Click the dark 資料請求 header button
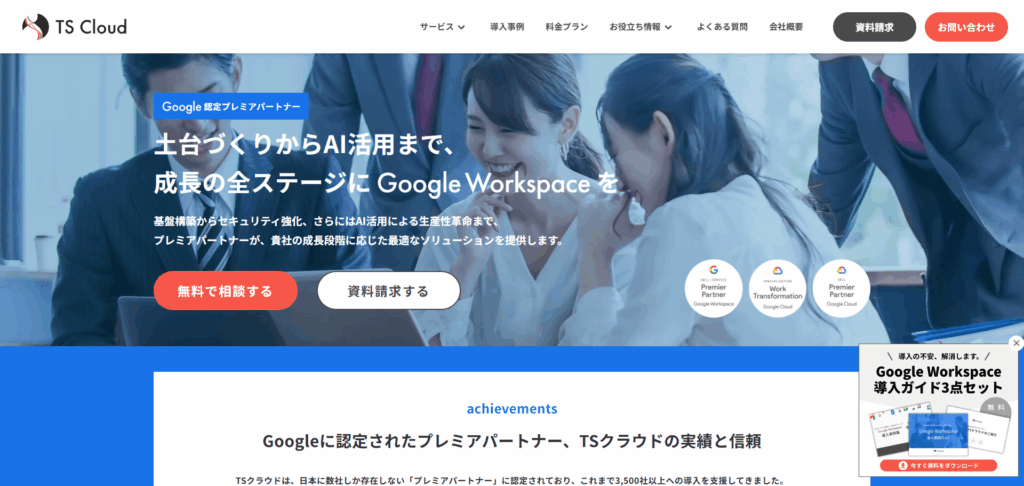Viewport: 1024px width, 486px height. (874, 27)
